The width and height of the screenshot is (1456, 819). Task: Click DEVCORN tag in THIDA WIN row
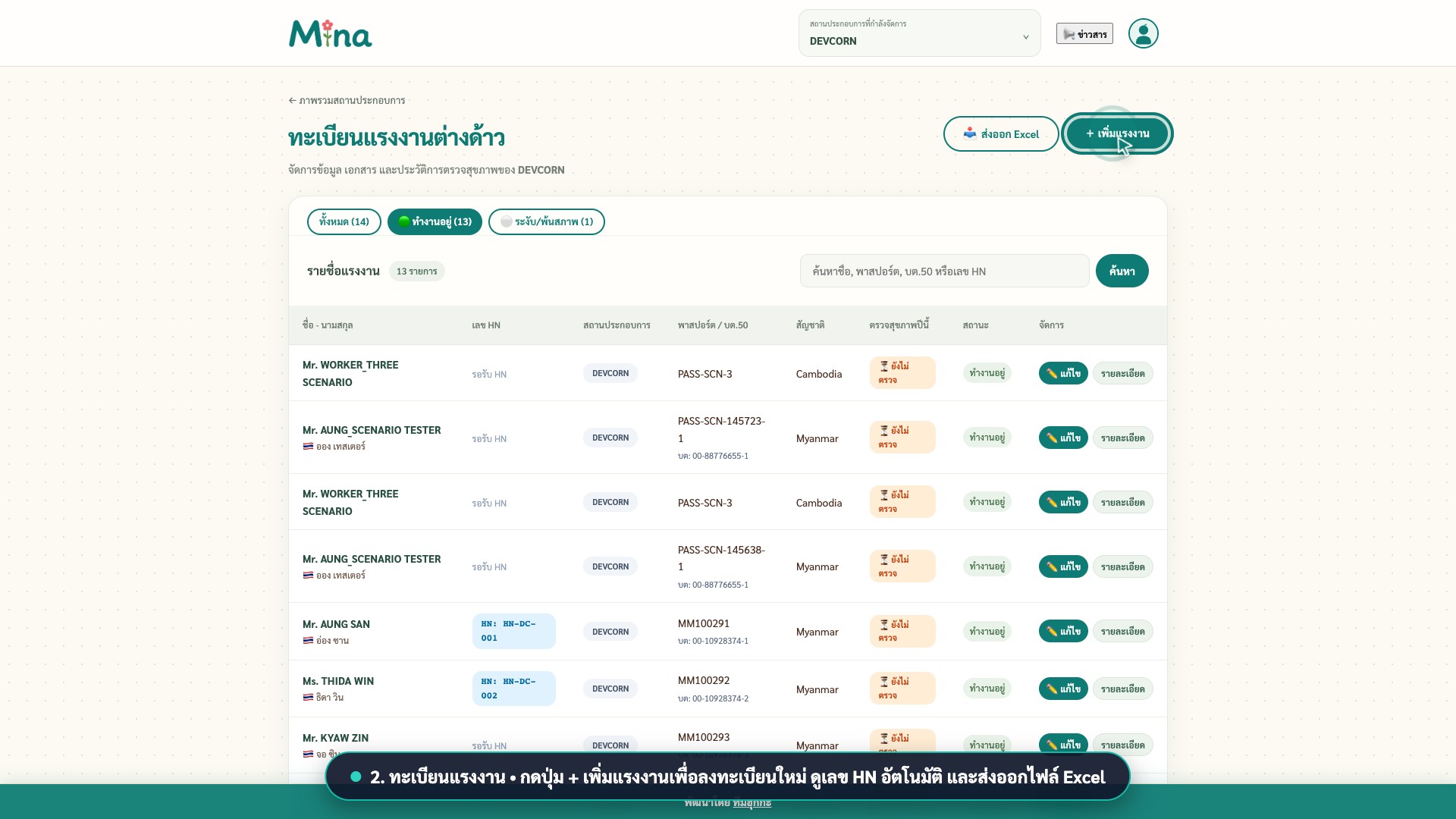(610, 689)
